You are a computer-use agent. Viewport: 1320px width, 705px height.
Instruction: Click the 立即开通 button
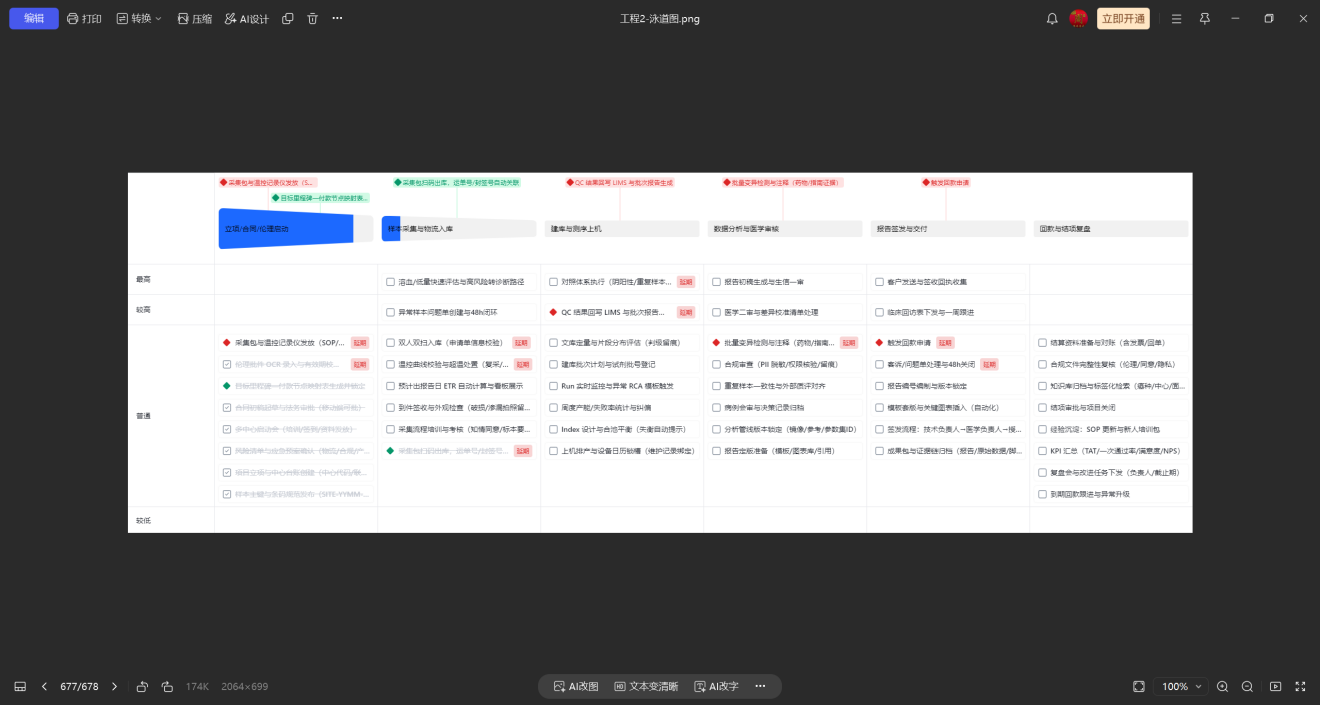point(1123,18)
